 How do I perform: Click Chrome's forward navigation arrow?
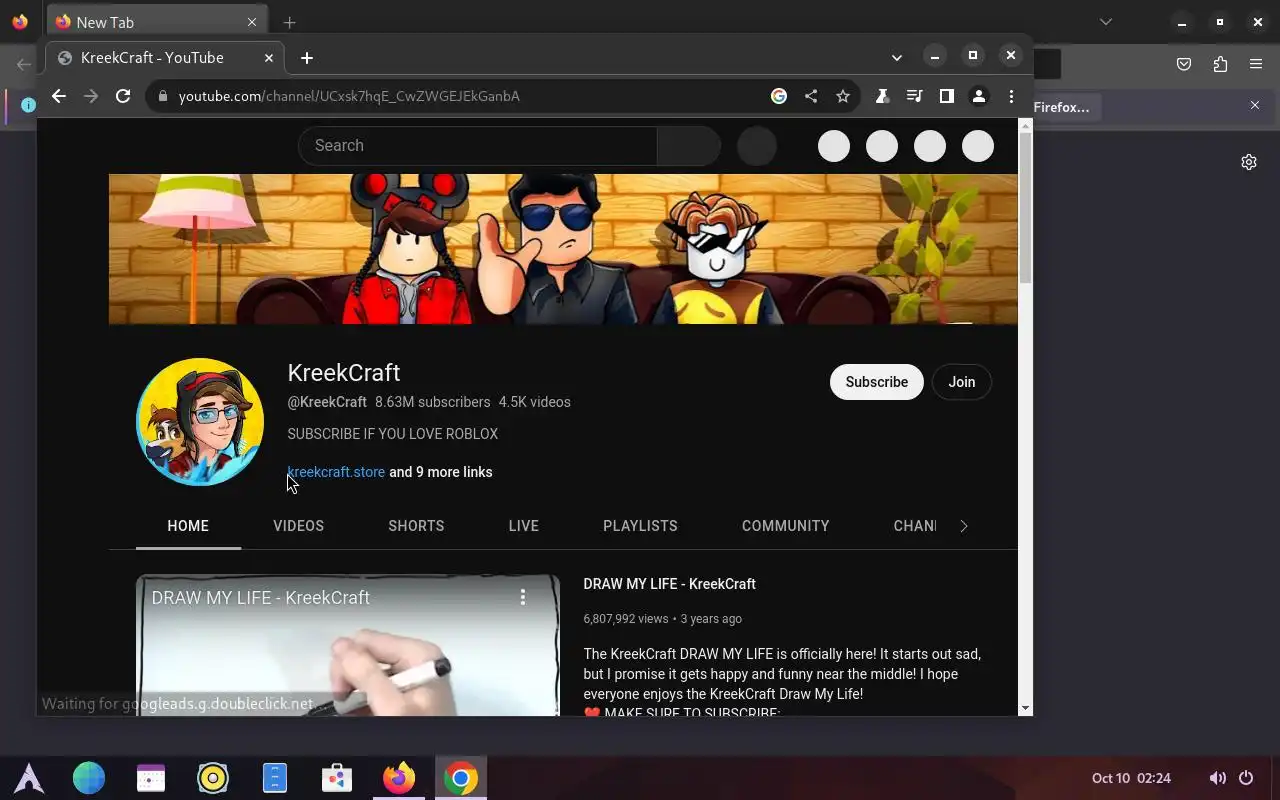pyautogui.click(x=91, y=96)
